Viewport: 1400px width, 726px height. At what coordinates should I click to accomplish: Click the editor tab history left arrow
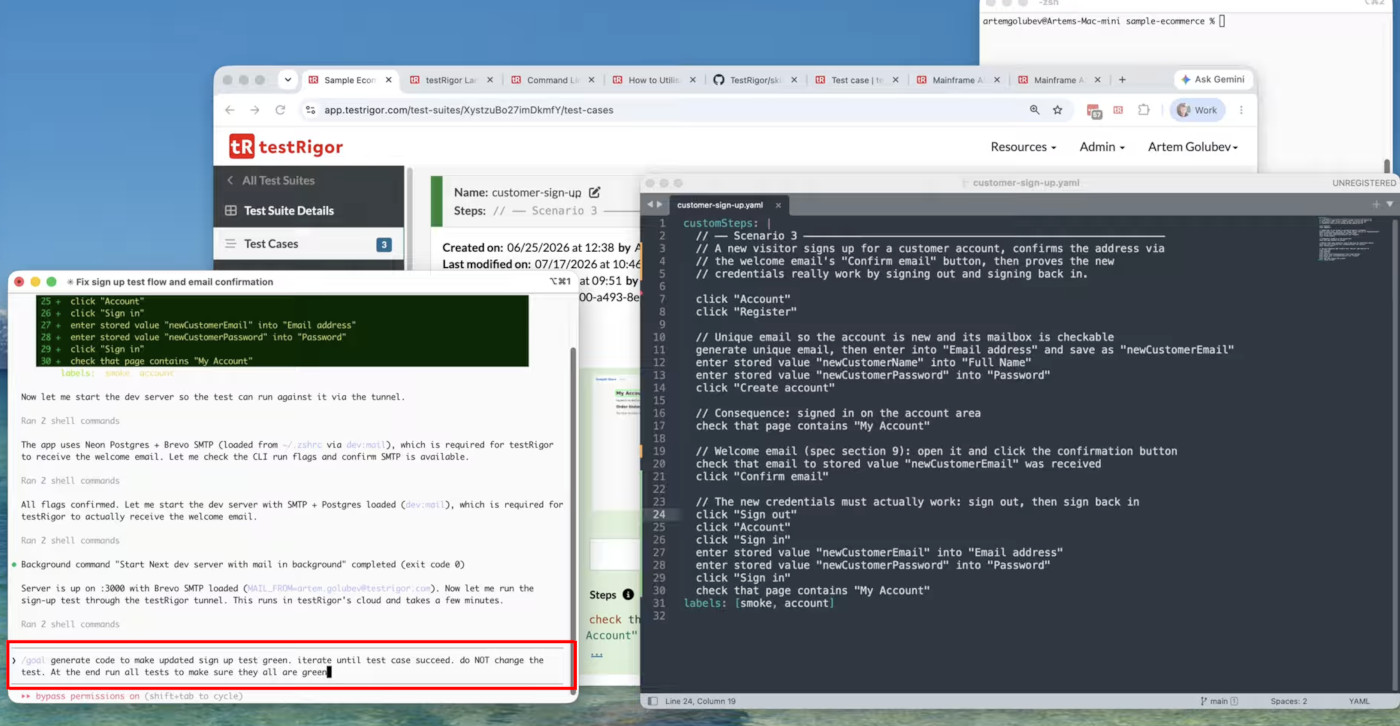[649, 204]
